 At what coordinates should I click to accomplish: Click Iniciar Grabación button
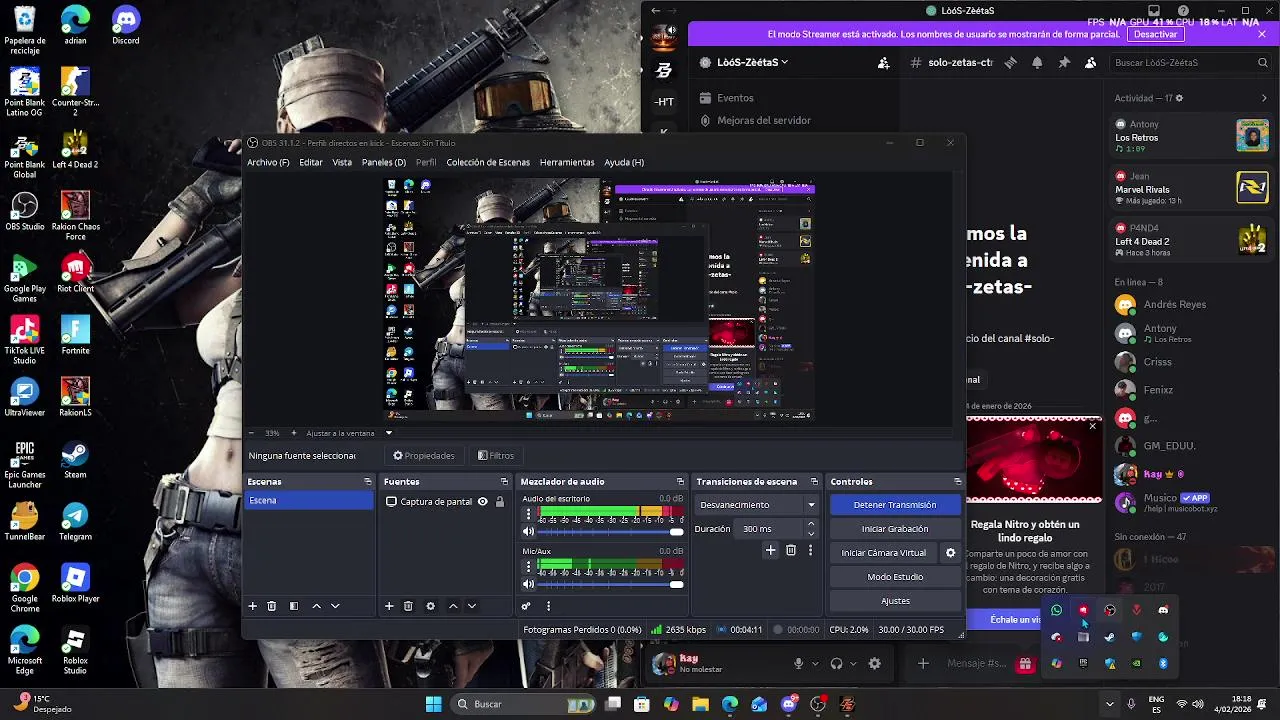(895, 529)
